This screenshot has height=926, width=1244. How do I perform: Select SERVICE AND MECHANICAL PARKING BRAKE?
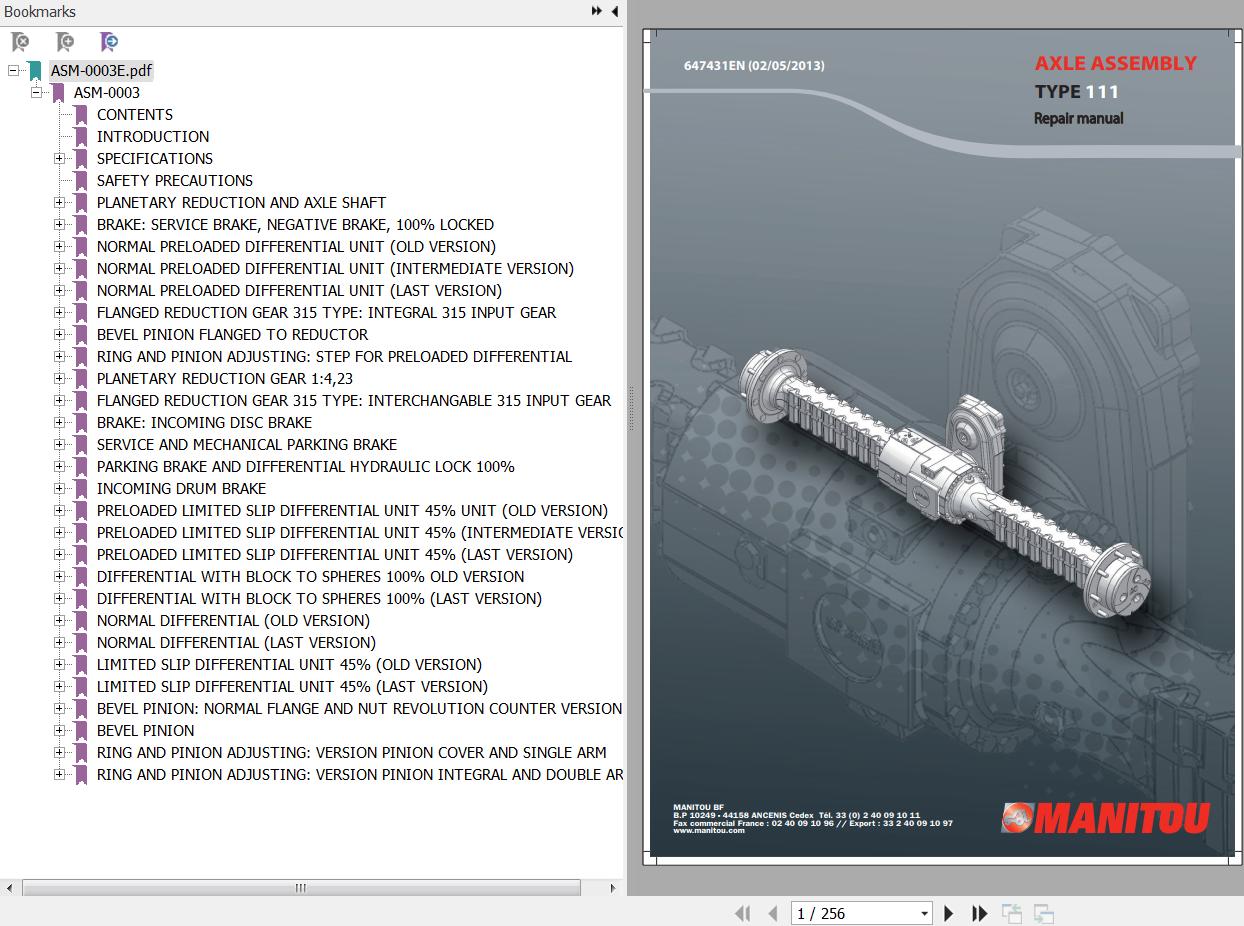click(247, 445)
